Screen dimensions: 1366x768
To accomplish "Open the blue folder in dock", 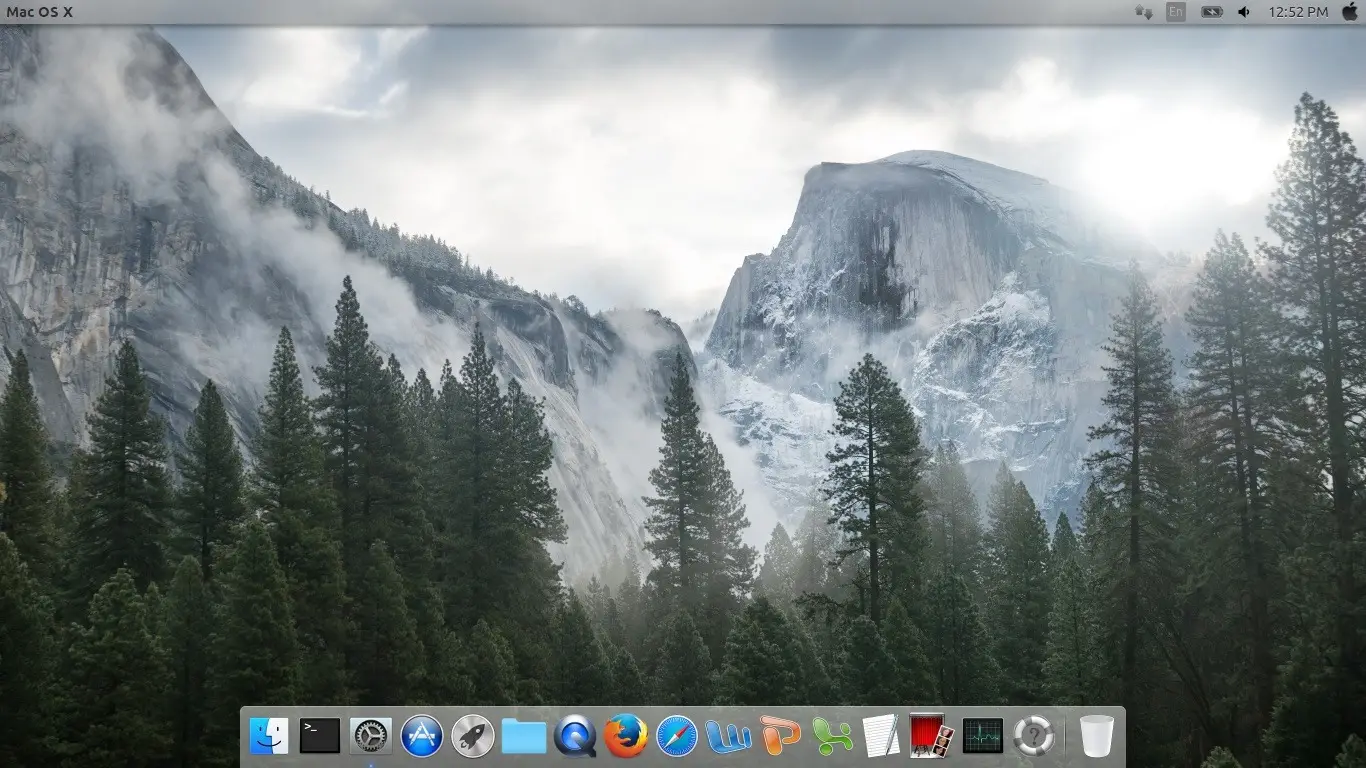I will point(524,737).
